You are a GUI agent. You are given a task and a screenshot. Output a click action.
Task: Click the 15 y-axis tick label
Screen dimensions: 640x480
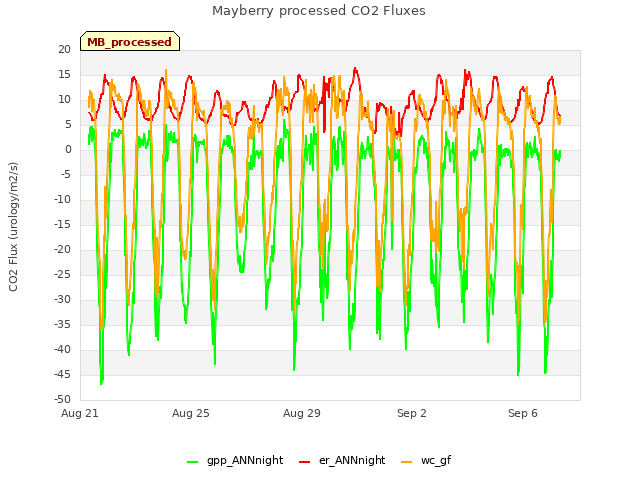coord(64,74)
